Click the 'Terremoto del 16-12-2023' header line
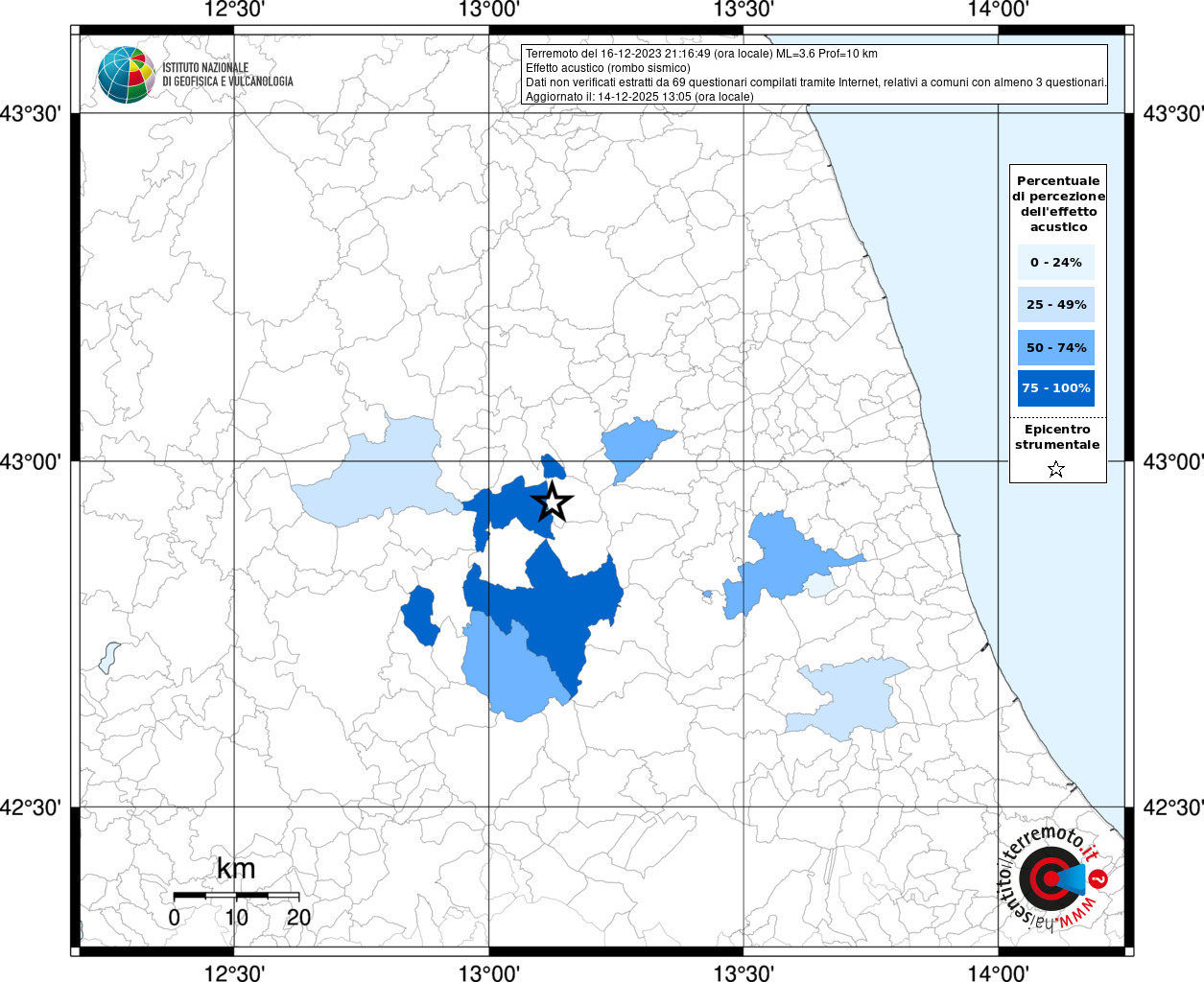This screenshot has width=1204, height=982. pos(701,54)
